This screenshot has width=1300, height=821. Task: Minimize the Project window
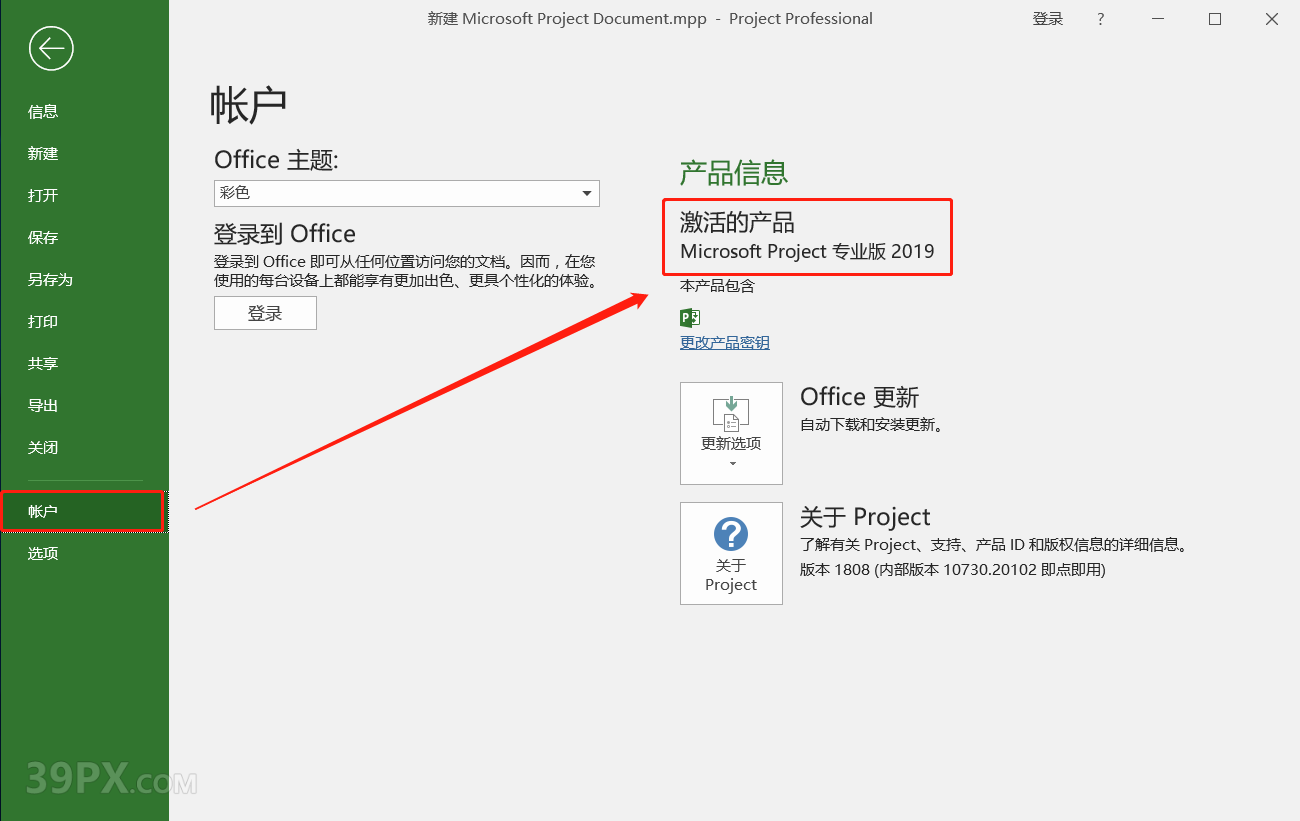[1158, 19]
